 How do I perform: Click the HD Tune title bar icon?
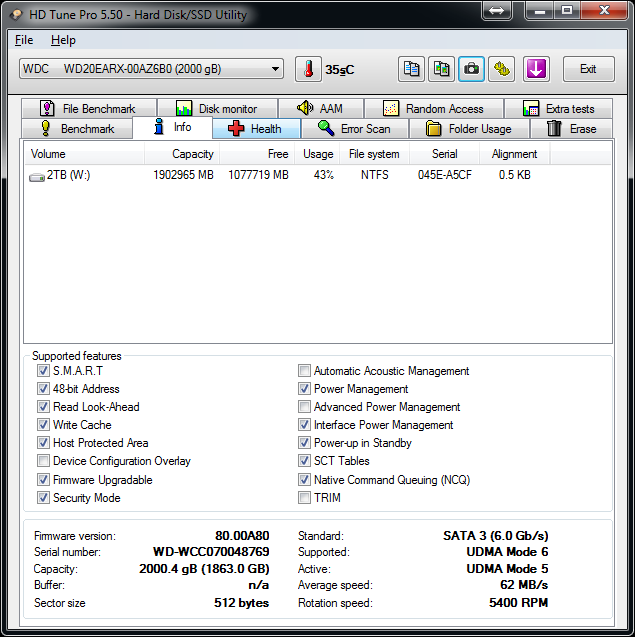click(x=17, y=15)
